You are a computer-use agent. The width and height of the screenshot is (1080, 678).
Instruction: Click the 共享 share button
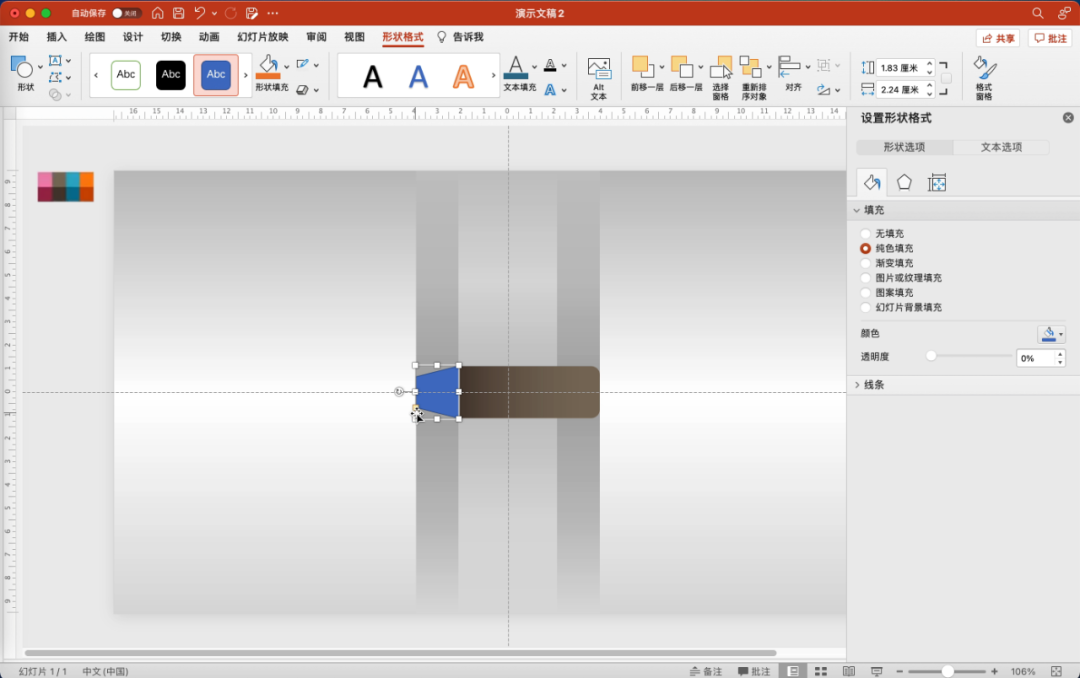(x=998, y=38)
